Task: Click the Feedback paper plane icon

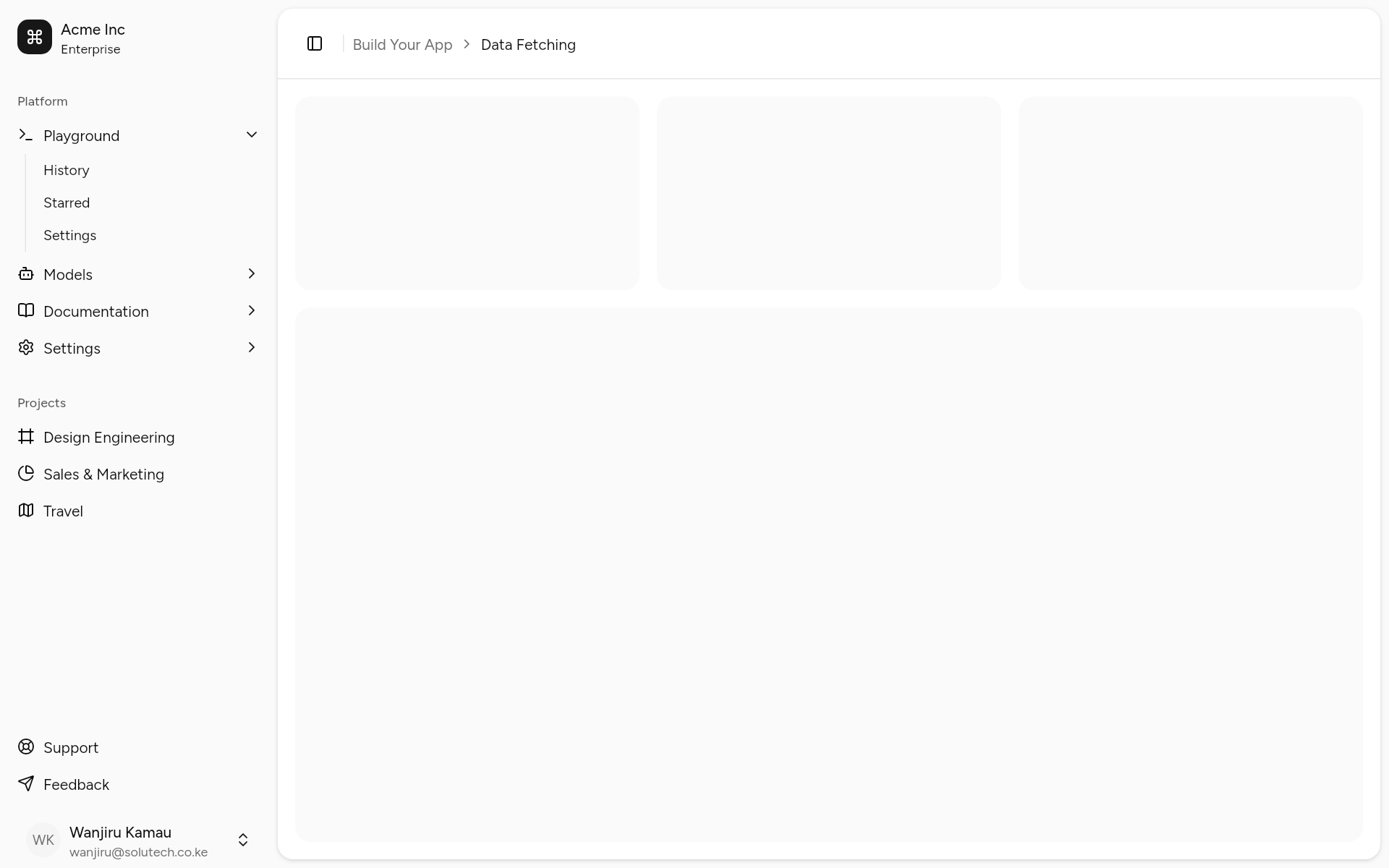Action: (x=26, y=784)
